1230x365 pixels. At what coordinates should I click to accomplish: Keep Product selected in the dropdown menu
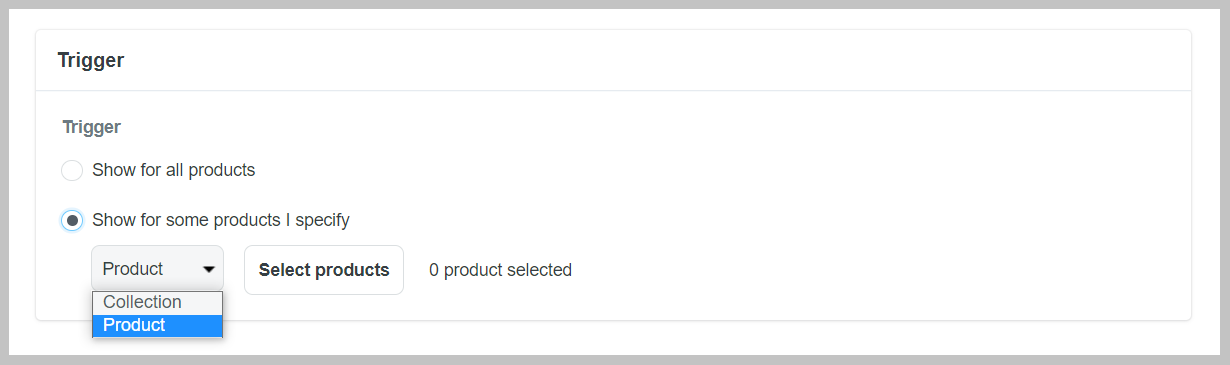click(157, 326)
